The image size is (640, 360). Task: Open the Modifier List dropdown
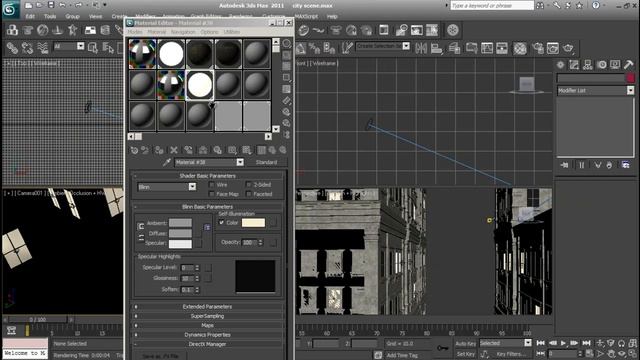631,91
